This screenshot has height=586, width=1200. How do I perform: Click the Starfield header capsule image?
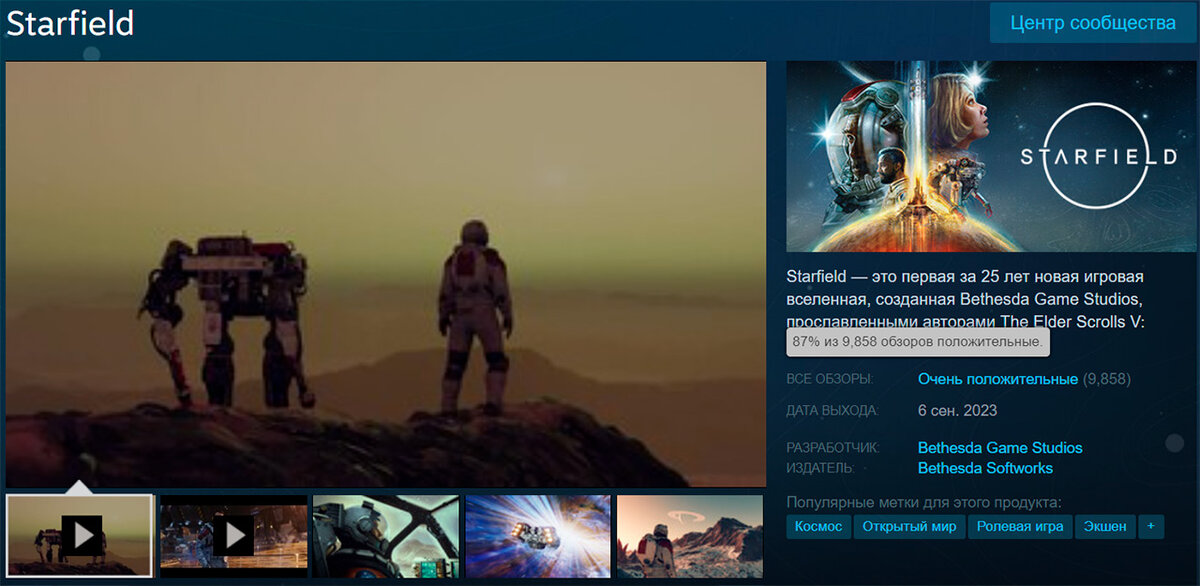tap(990, 156)
